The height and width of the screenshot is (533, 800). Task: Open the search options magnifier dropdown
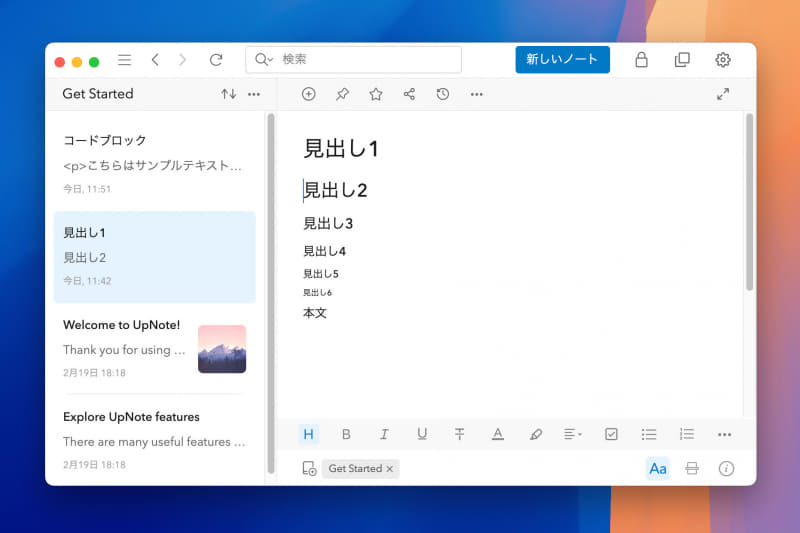pos(264,60)
